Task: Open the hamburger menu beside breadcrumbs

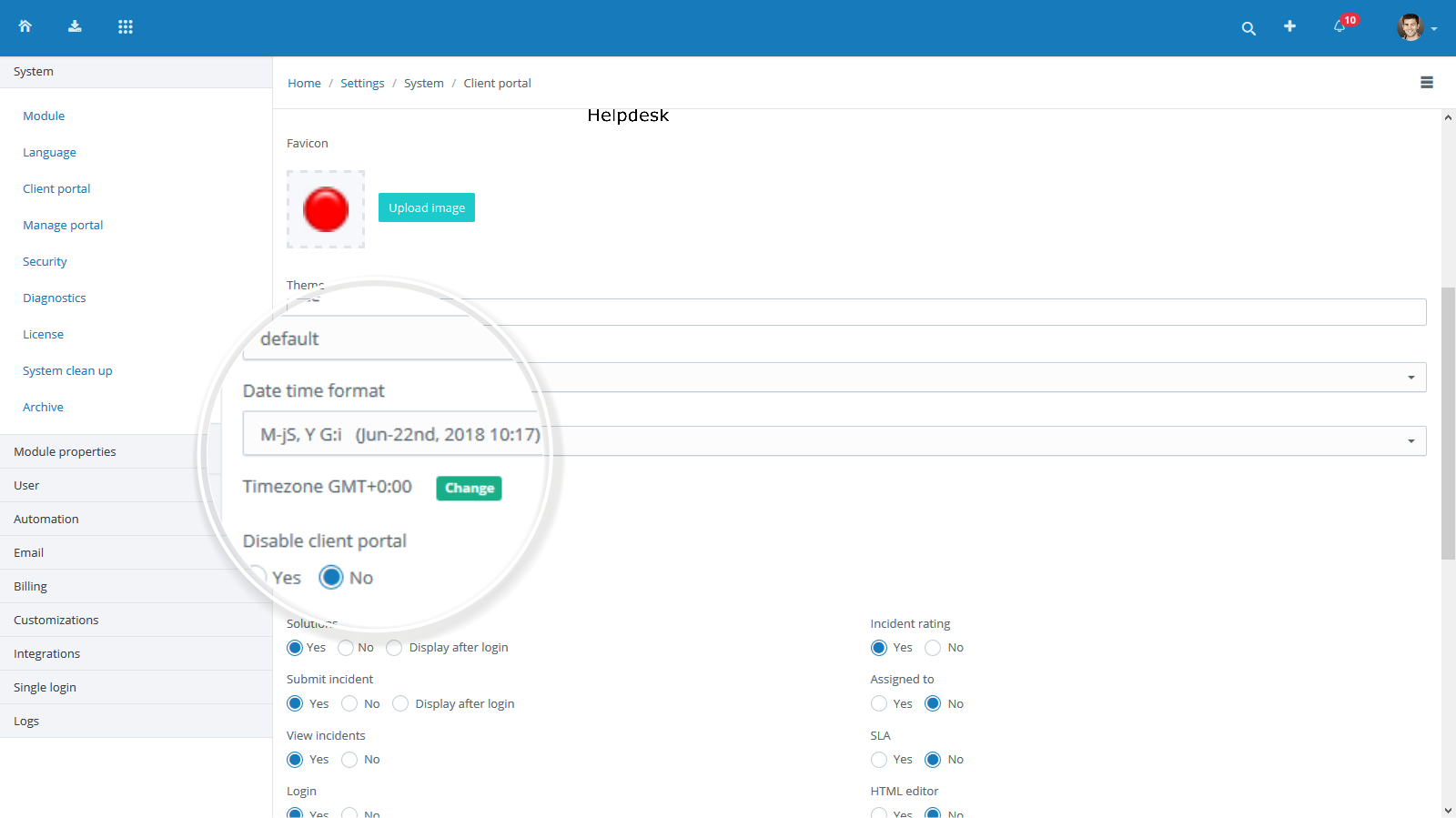Action: pyautogui.click(x=1426, y=83)
